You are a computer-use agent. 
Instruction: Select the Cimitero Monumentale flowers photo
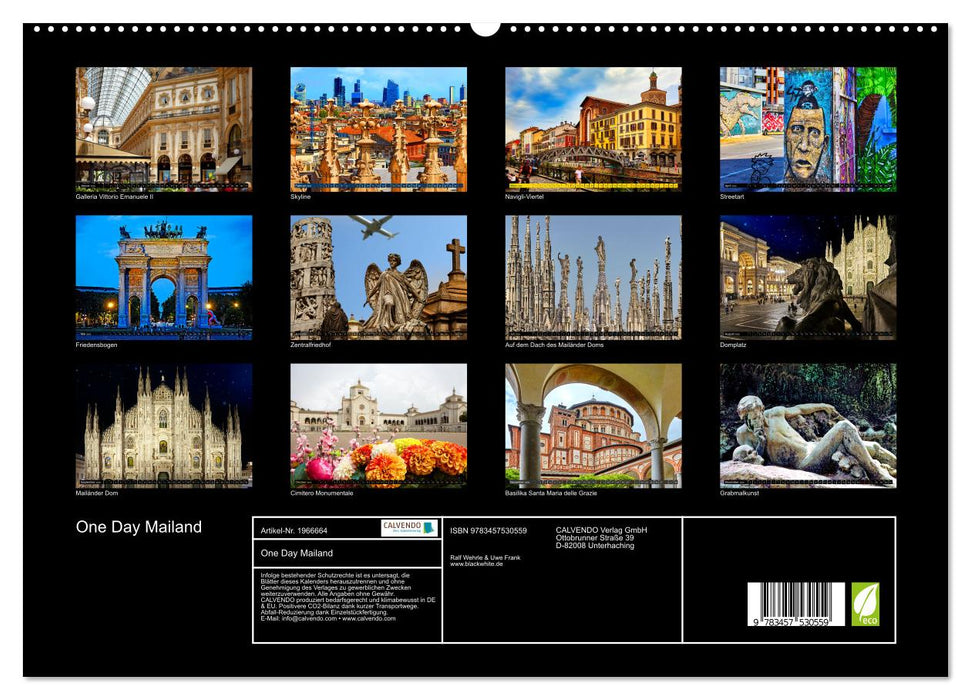[378, 425]
